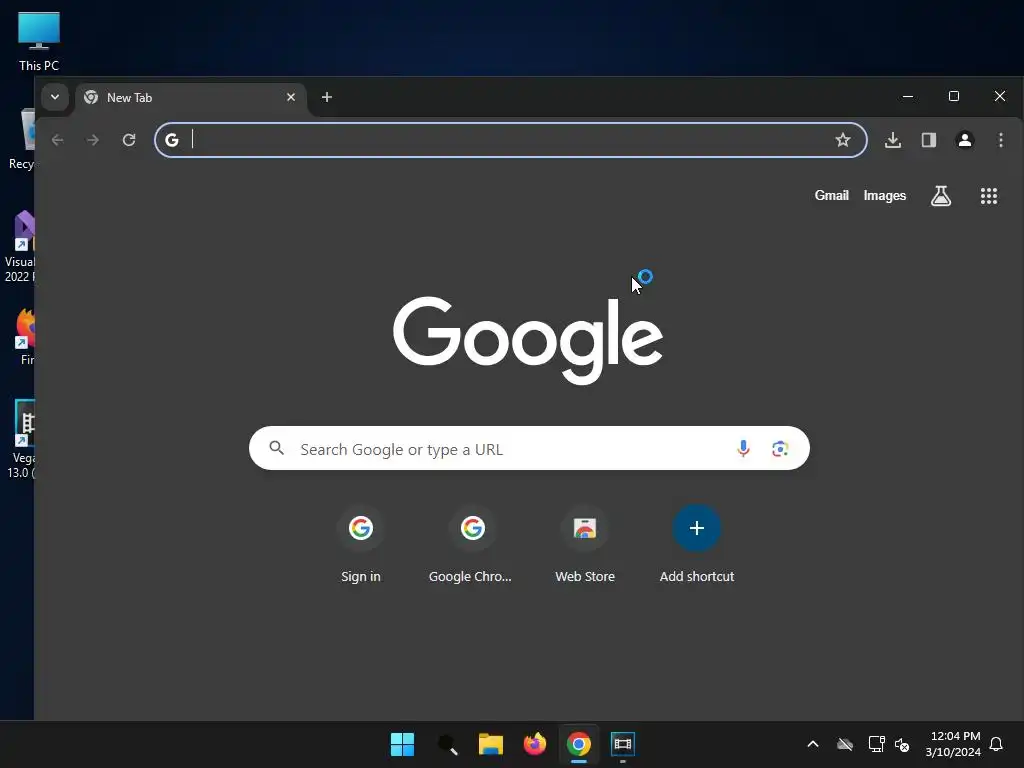The height and width of the screenshot is (768, 1024).
Task: Open the Search Labs flask icon
Action: click(940, 195)
